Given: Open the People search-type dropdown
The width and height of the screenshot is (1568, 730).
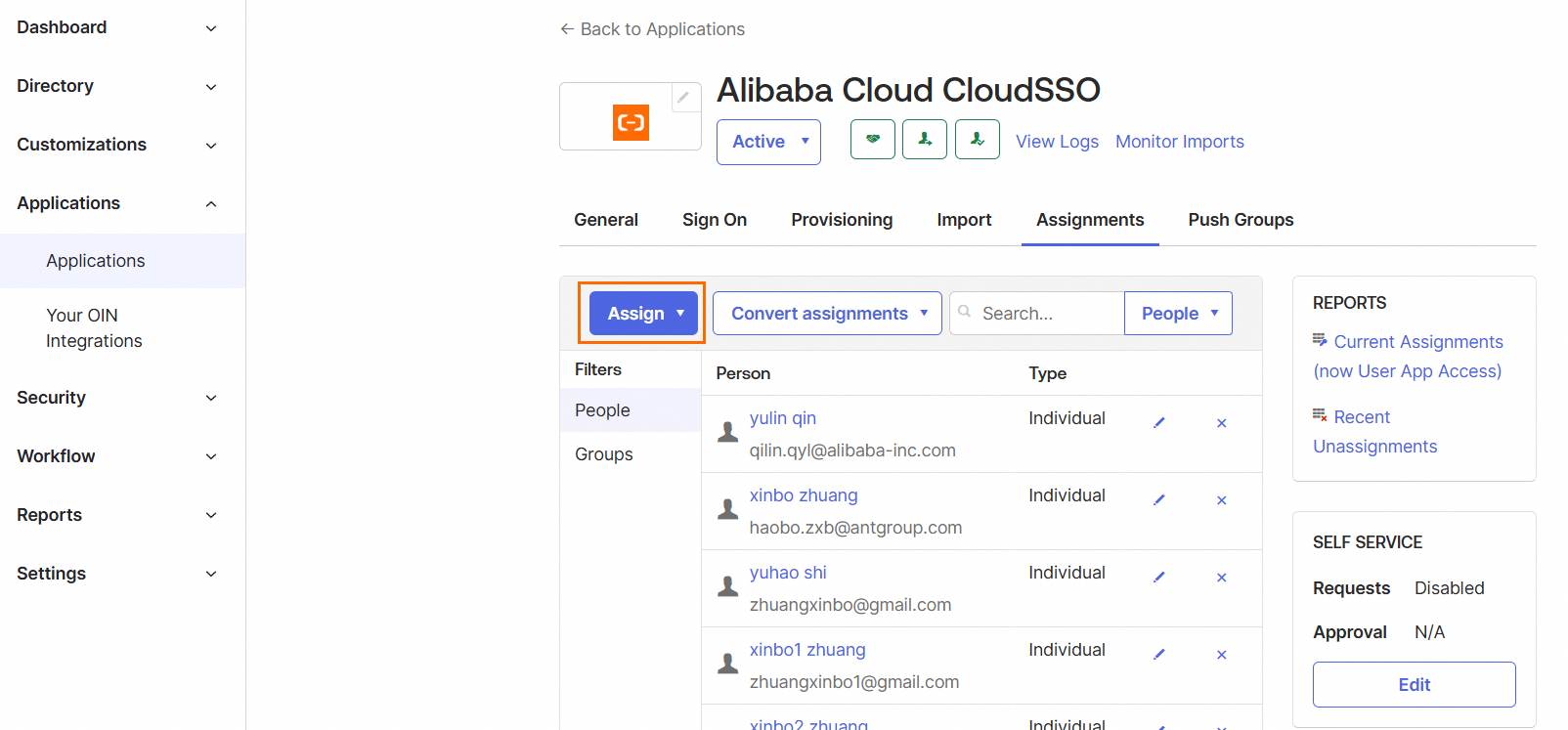Looking at the screenshot, I should (1178, 314).
